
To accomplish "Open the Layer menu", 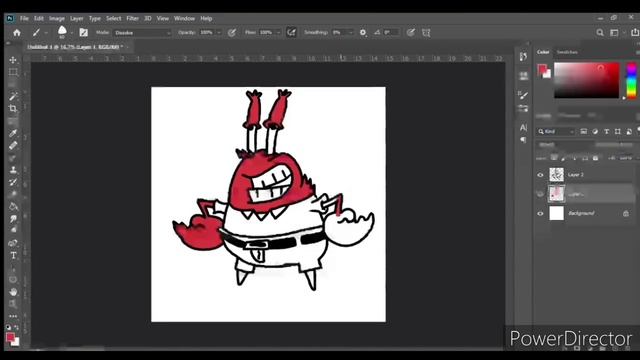I will point(76,18).
